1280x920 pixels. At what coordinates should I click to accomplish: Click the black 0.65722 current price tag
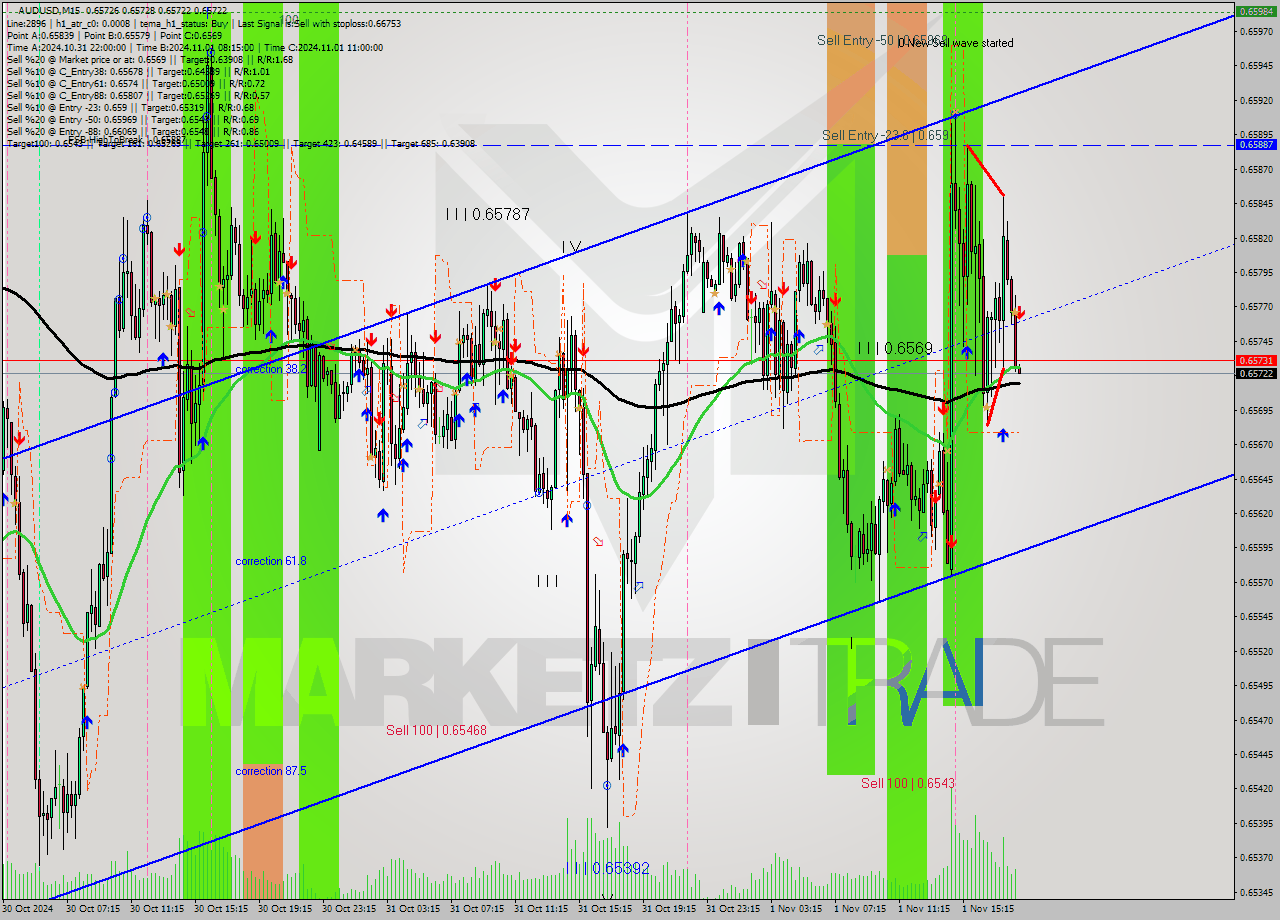click(1256, 373)
